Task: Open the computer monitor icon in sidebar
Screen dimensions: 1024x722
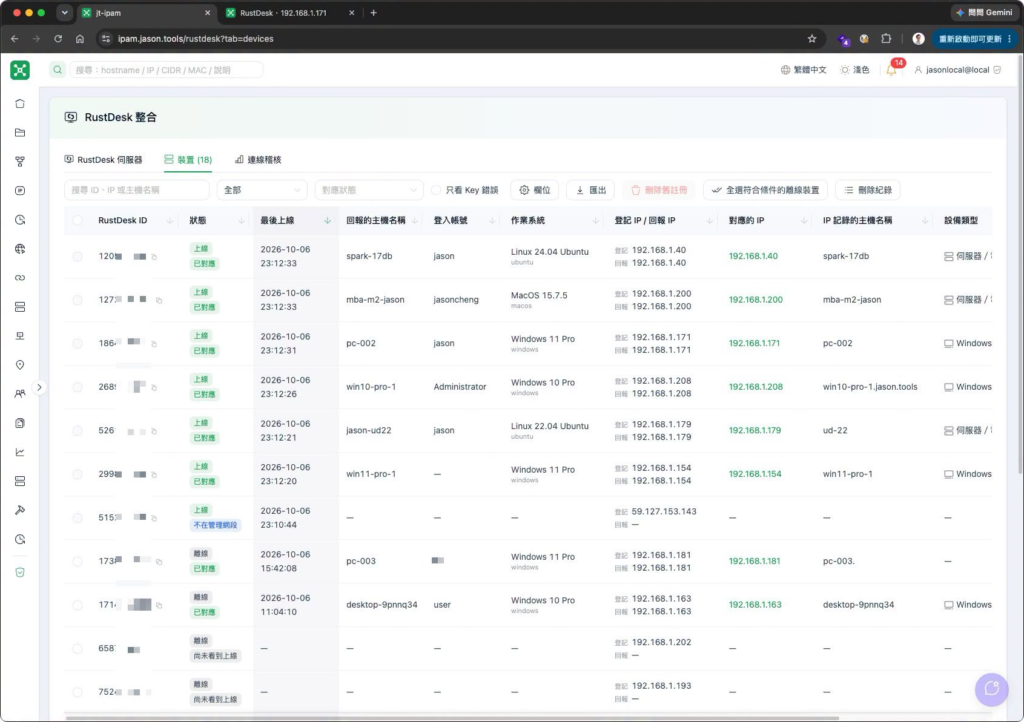Action: [20, 336]
